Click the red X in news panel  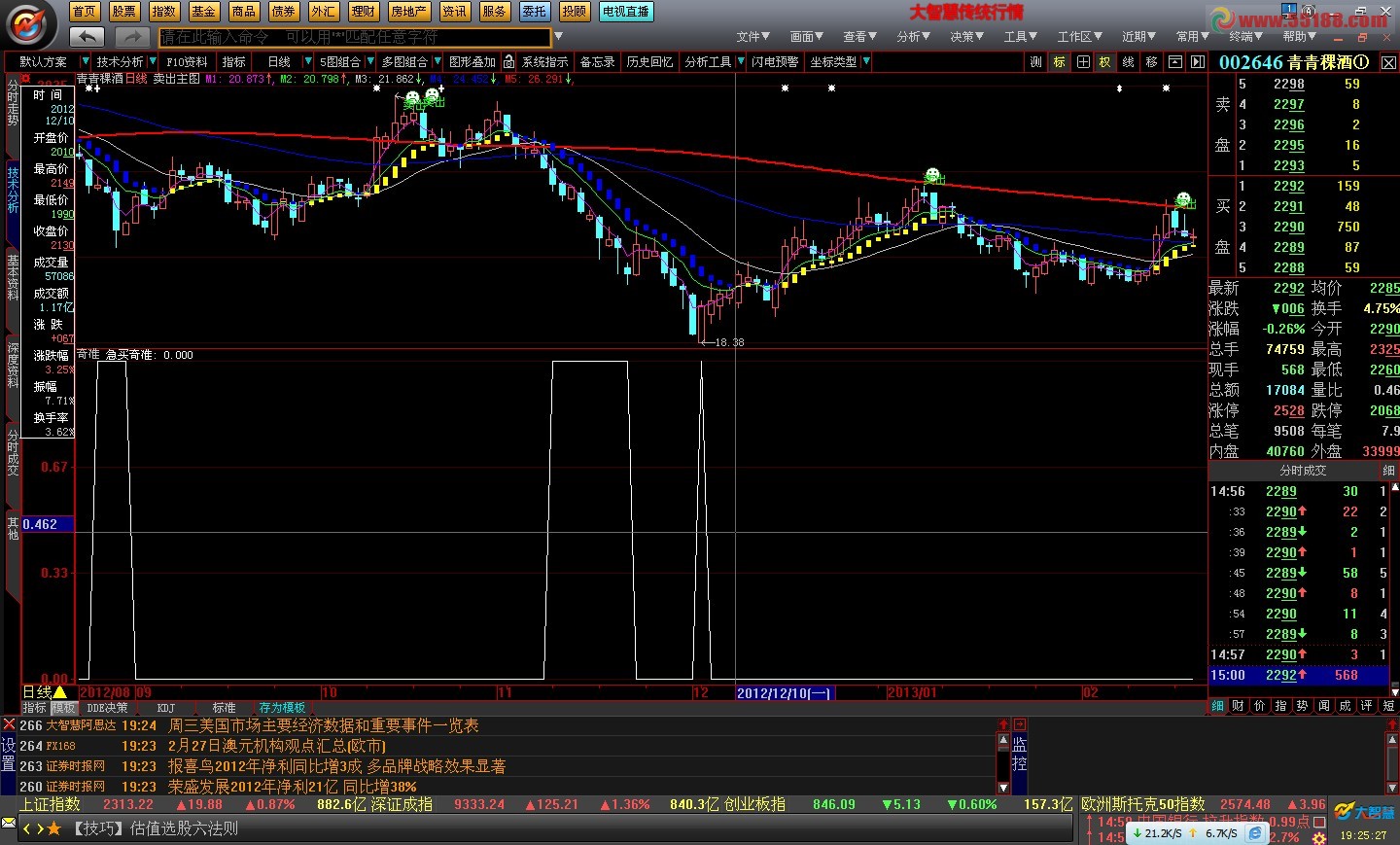[9, 724]
